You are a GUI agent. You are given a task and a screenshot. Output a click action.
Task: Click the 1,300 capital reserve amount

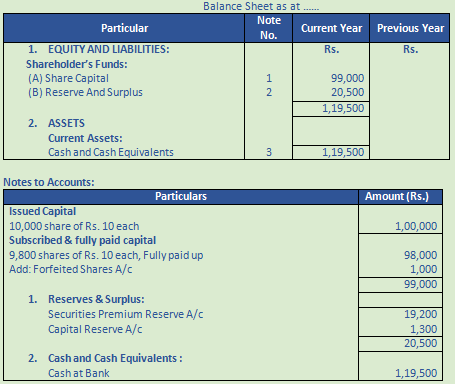coord(423,329)
